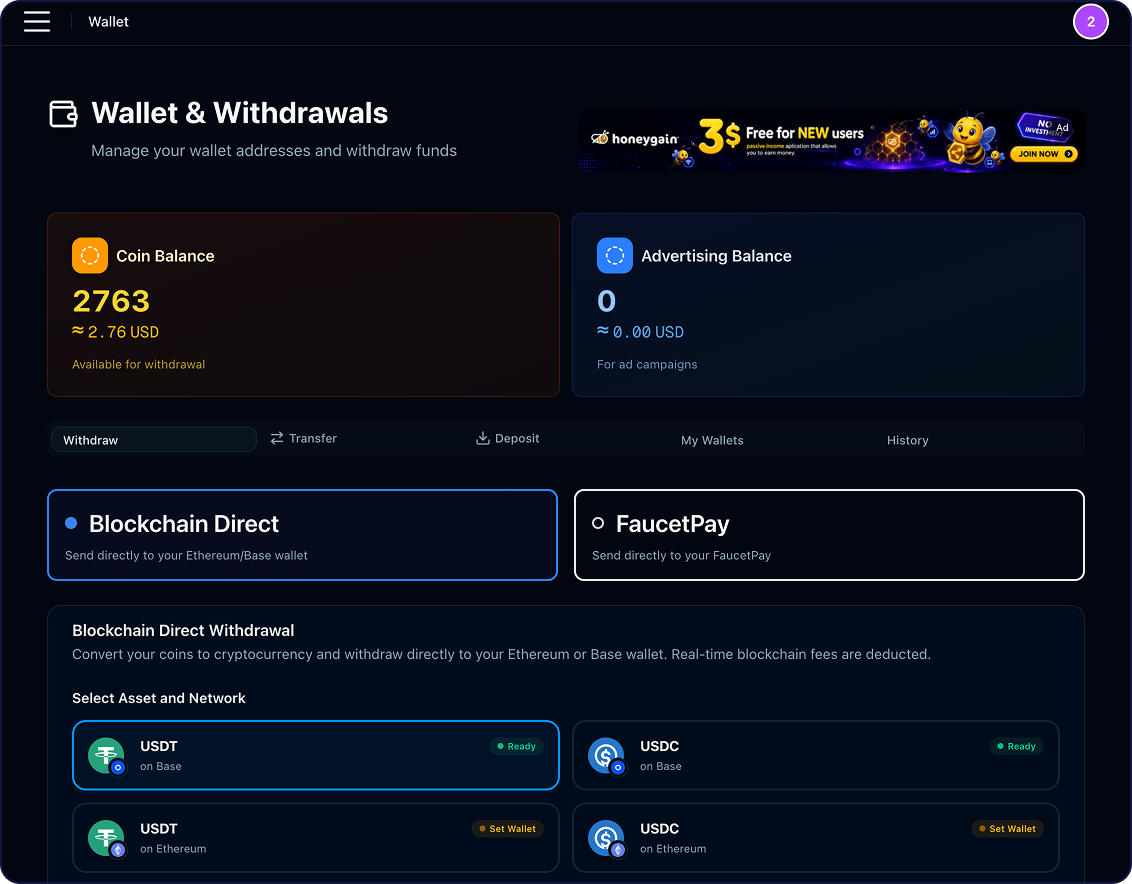Click 'Available for withdrawal' text
Viewport: 1132px width, 884px height.
coord(139,365)
